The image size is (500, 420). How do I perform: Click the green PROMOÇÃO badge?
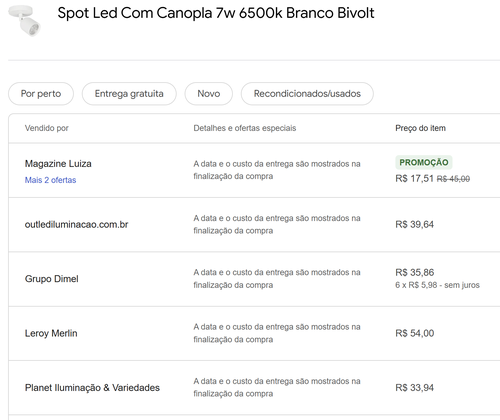click(x=424, y=162)
